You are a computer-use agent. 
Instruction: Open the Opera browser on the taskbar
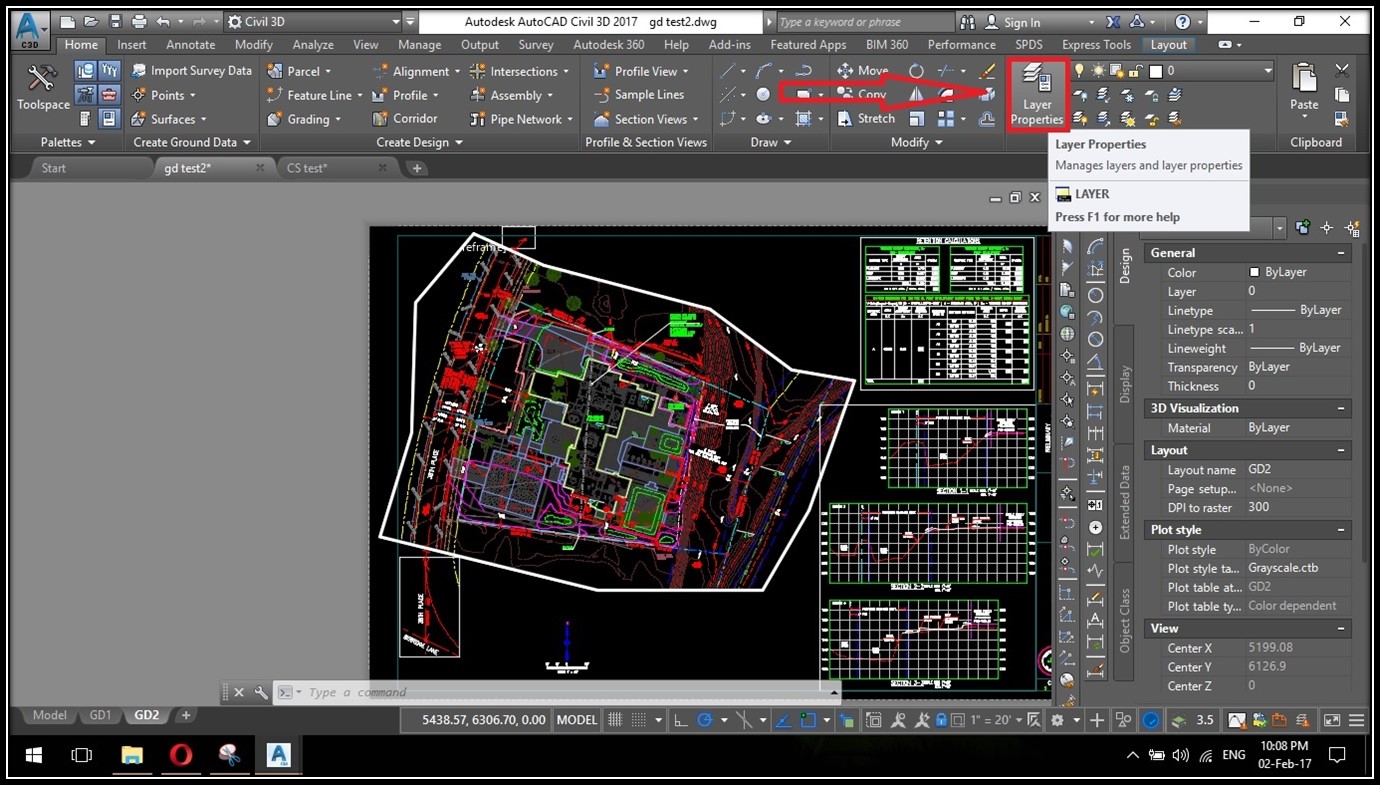point(181,755)
